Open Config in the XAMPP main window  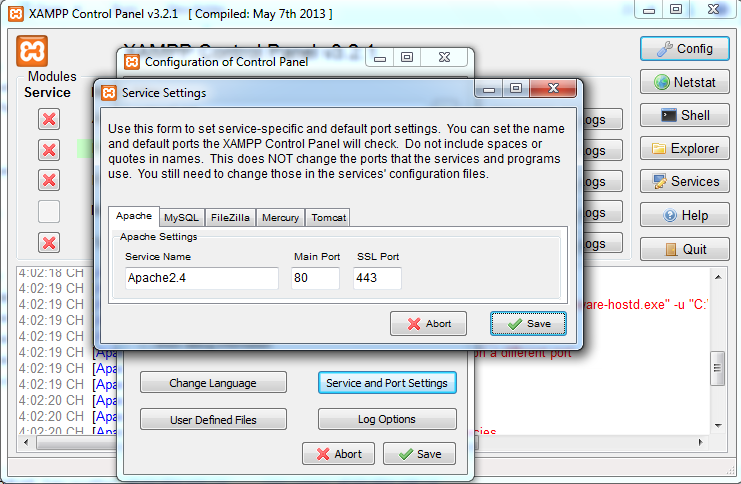coord(684,48)
